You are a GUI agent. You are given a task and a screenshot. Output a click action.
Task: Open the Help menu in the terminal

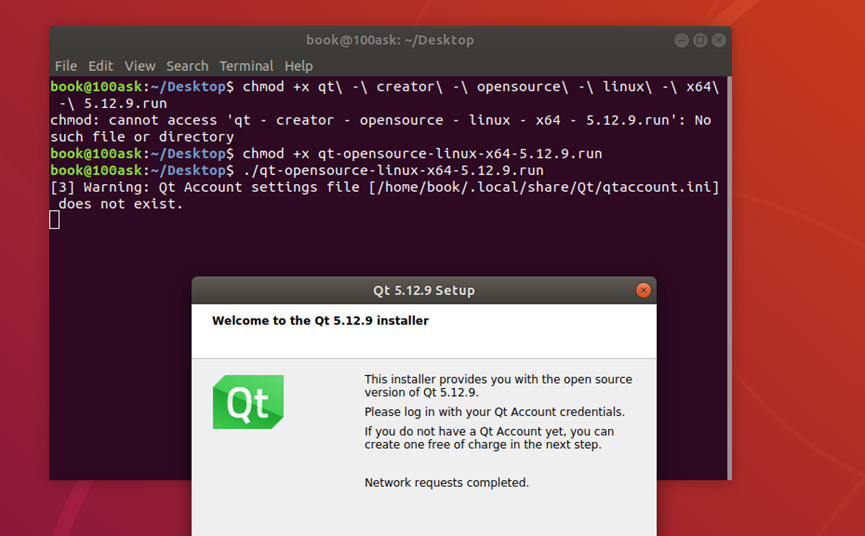[x=298, y=66]
